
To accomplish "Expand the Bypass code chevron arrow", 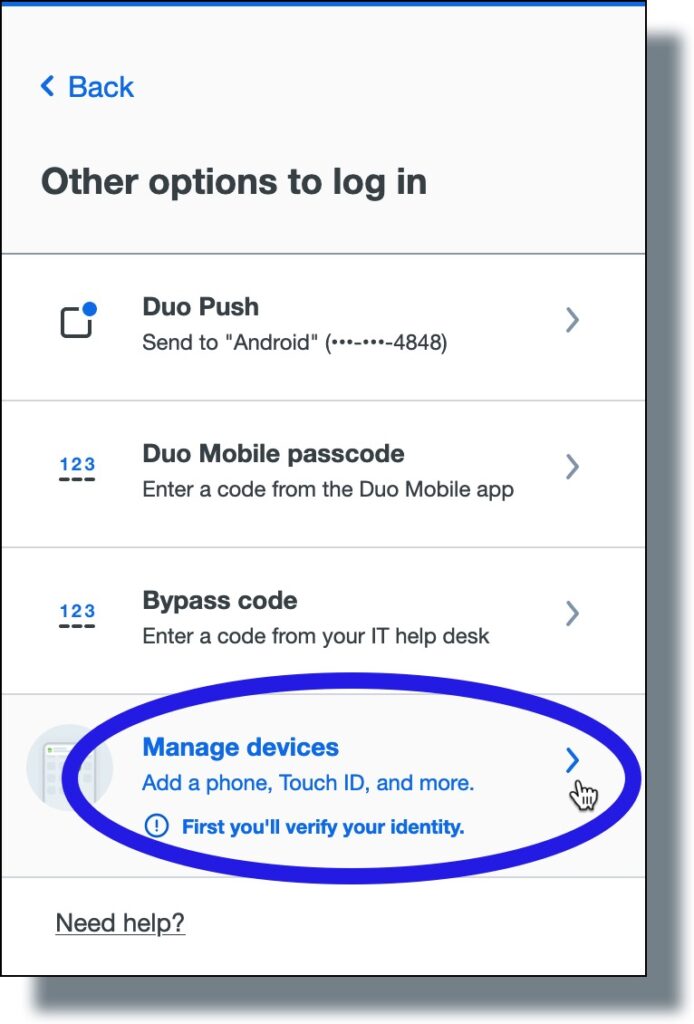I will point(572,612).
